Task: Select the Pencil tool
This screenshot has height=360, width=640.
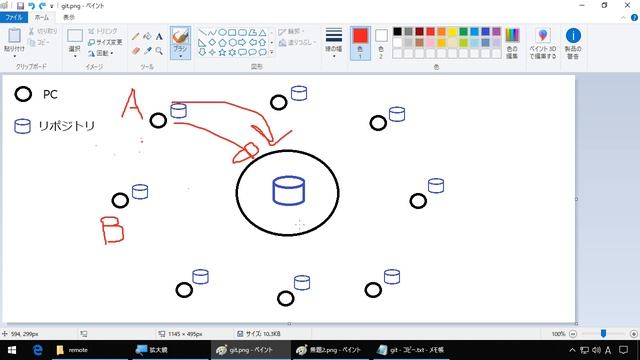Action: [x=136, y=37]
